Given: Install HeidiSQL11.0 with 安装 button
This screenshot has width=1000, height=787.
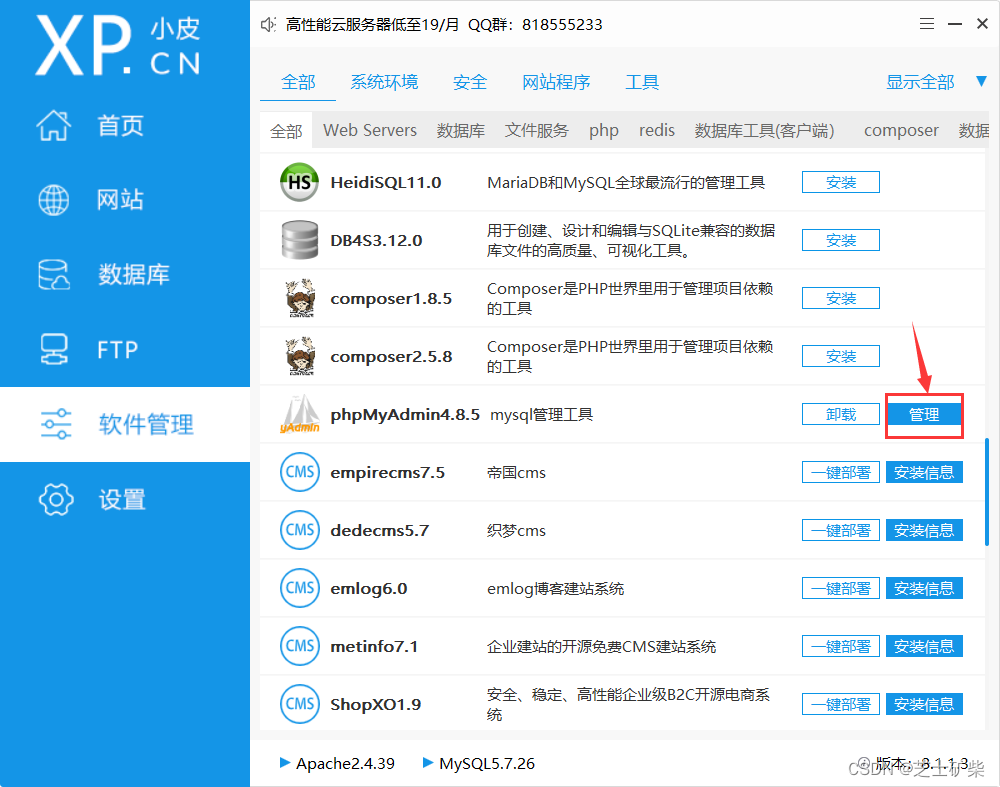Looking at the screenshot, I should 841,182.
